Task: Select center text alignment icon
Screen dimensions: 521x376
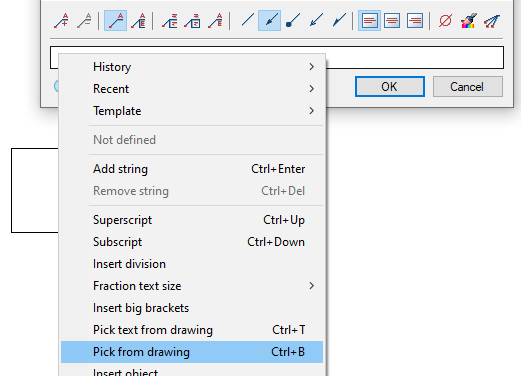Action: (x=392, y=21)
